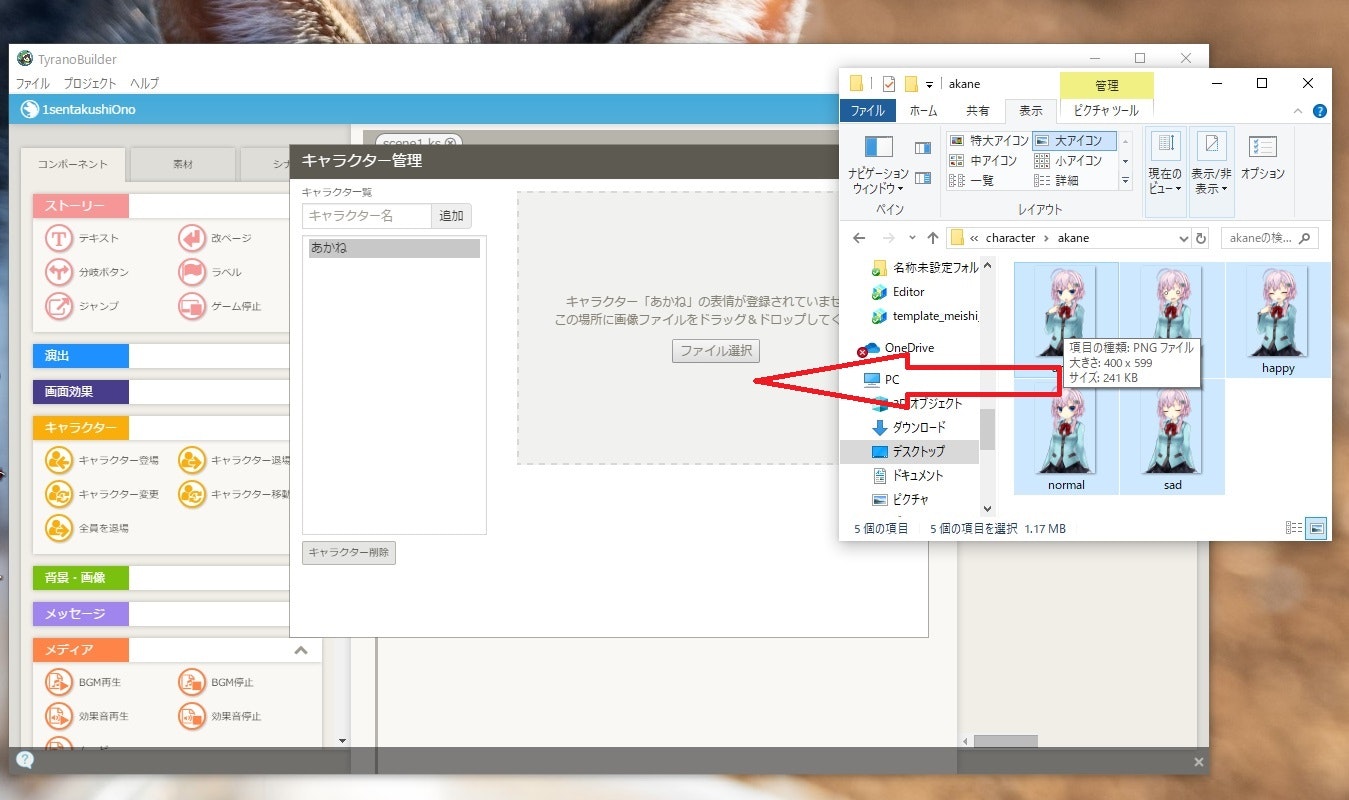Open the 表示/非表示 dropdown
This screenshot has height=800, width=1349.
click(x=1211, y=170)
